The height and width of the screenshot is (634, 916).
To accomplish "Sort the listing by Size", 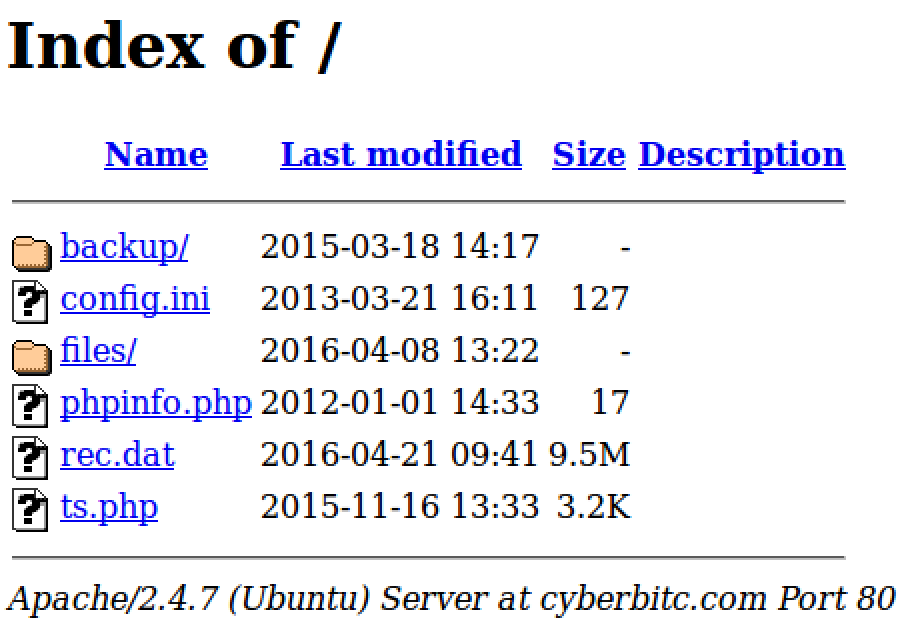I will [588, 155].
